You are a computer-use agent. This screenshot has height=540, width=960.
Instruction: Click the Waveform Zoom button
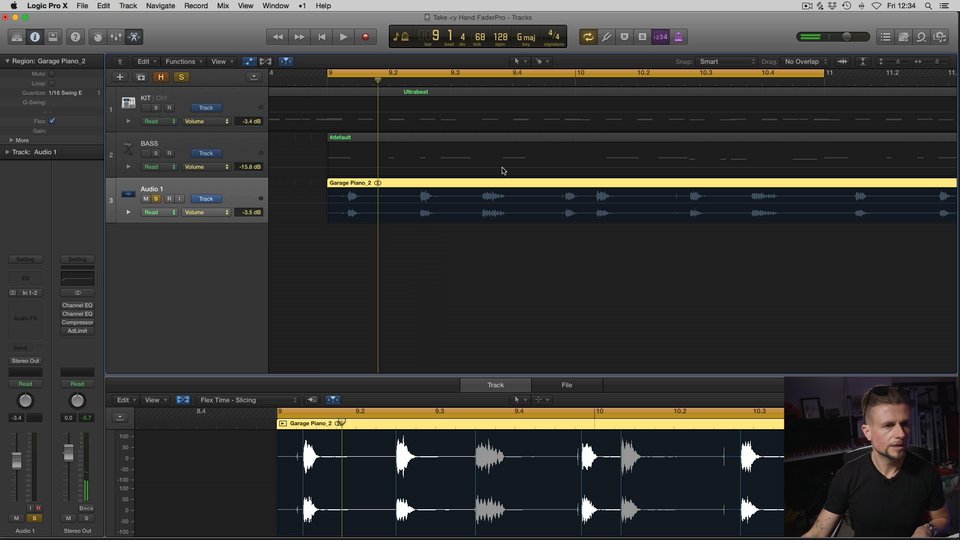coord(842,61)
